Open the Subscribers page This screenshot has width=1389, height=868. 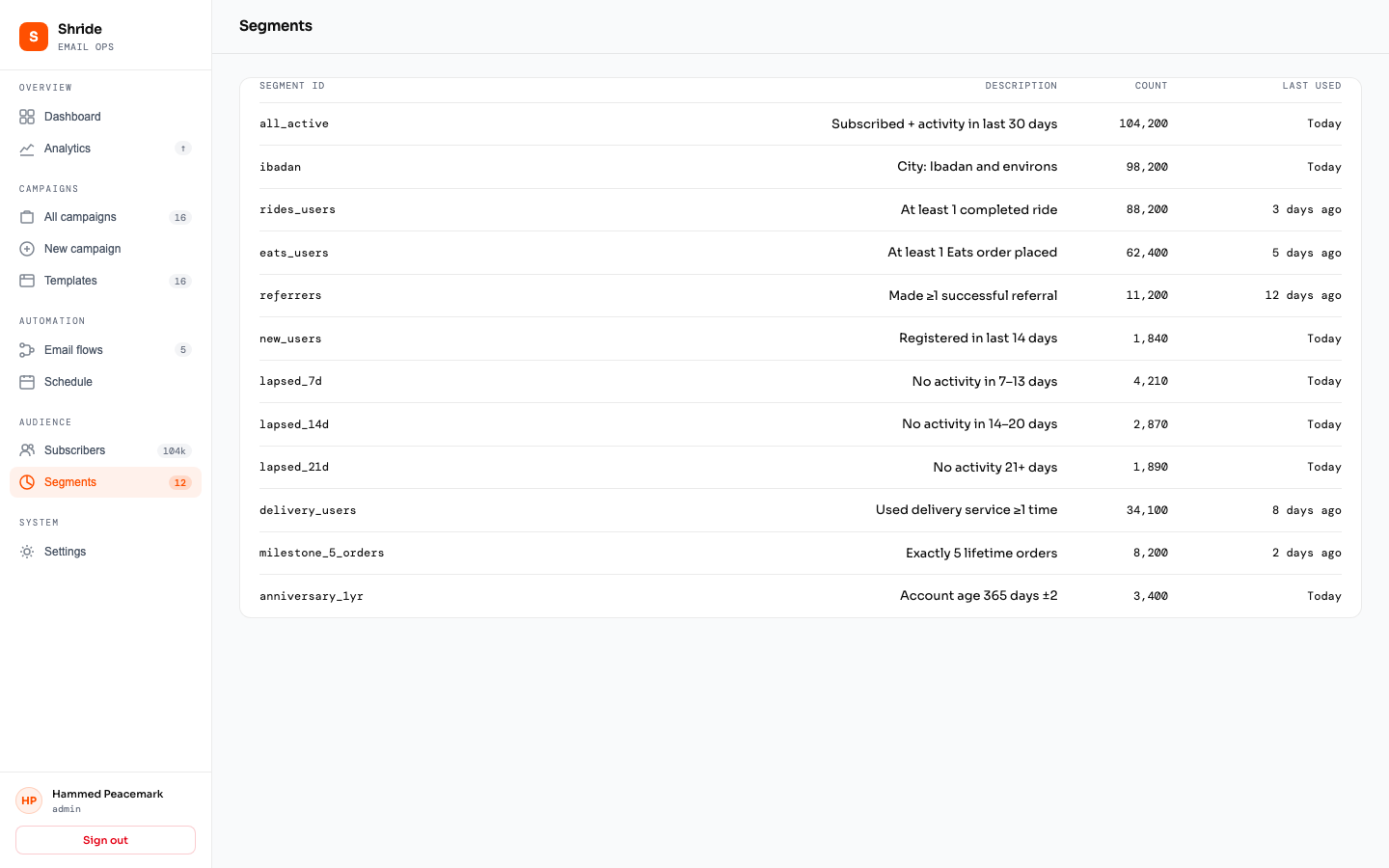[x=75, y=450]
